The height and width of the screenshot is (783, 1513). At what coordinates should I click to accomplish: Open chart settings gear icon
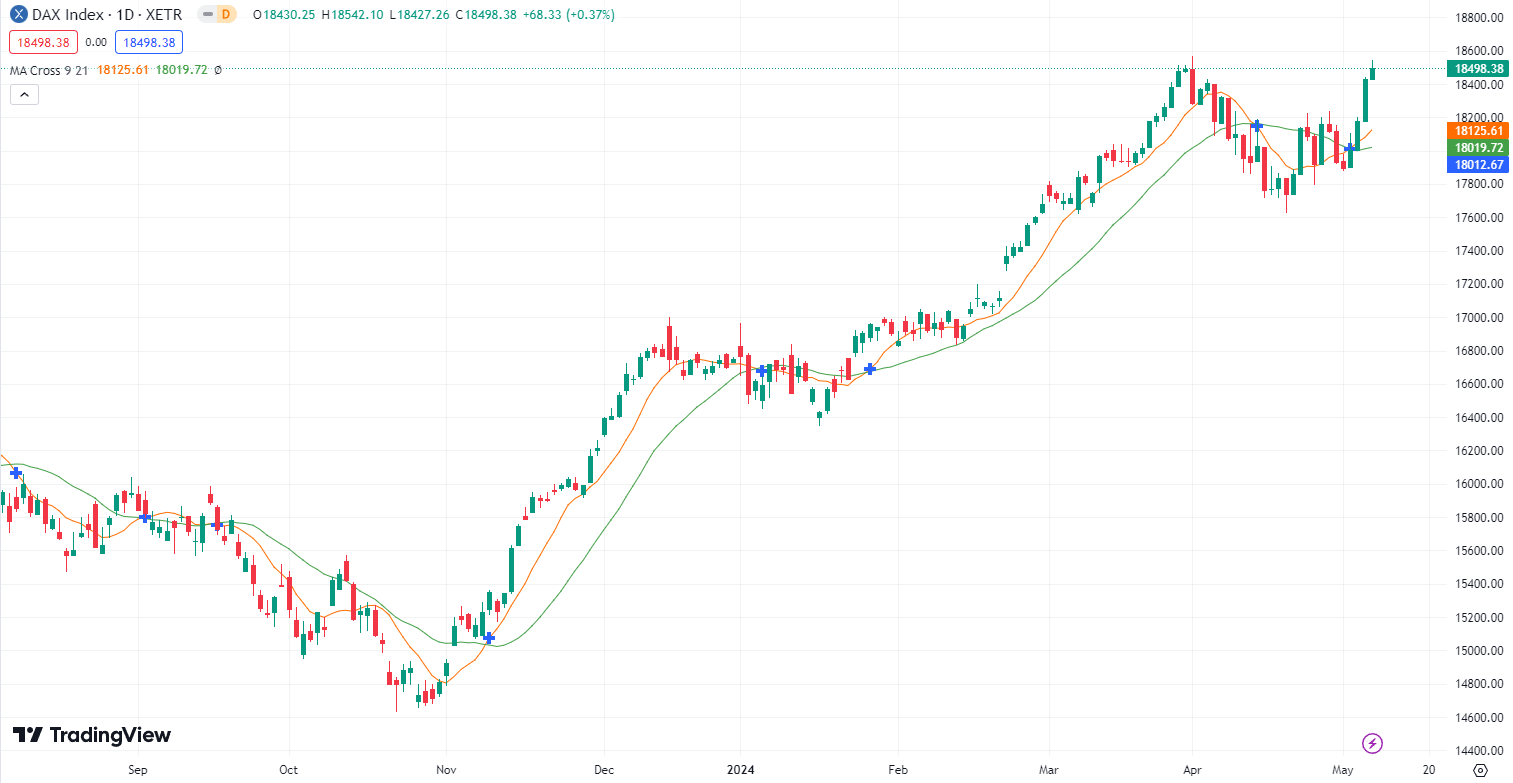click(1481, 770)
